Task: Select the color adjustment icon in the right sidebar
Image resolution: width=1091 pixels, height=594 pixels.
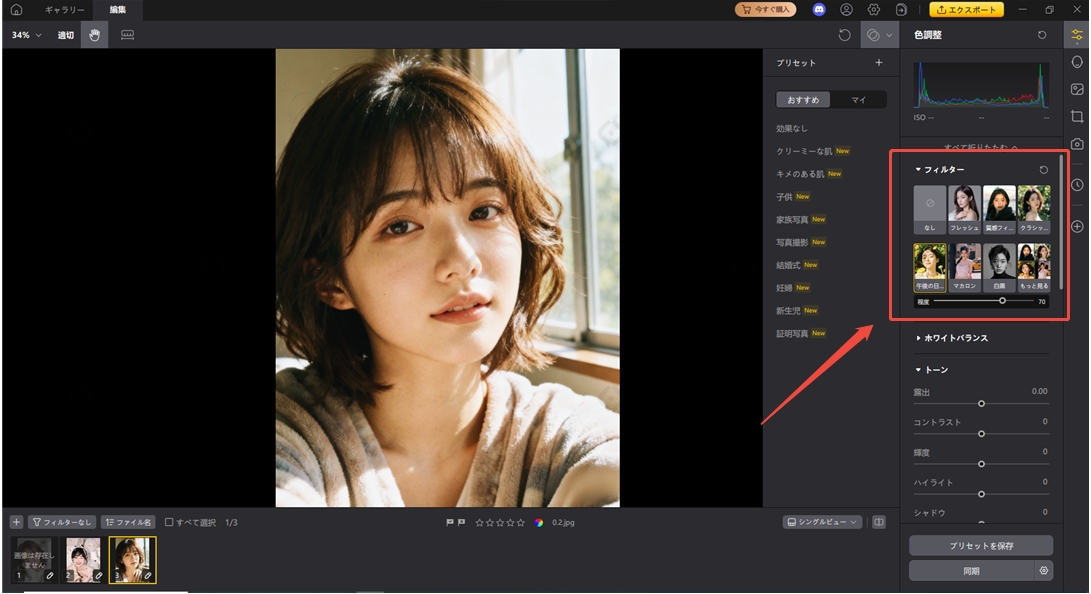Action: pos(1077,35)
